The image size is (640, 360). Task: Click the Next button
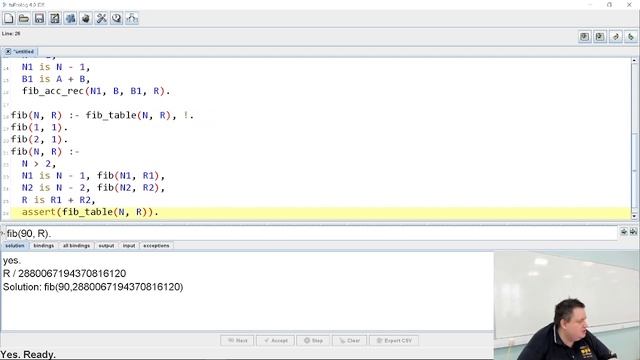tap(237, 340)
